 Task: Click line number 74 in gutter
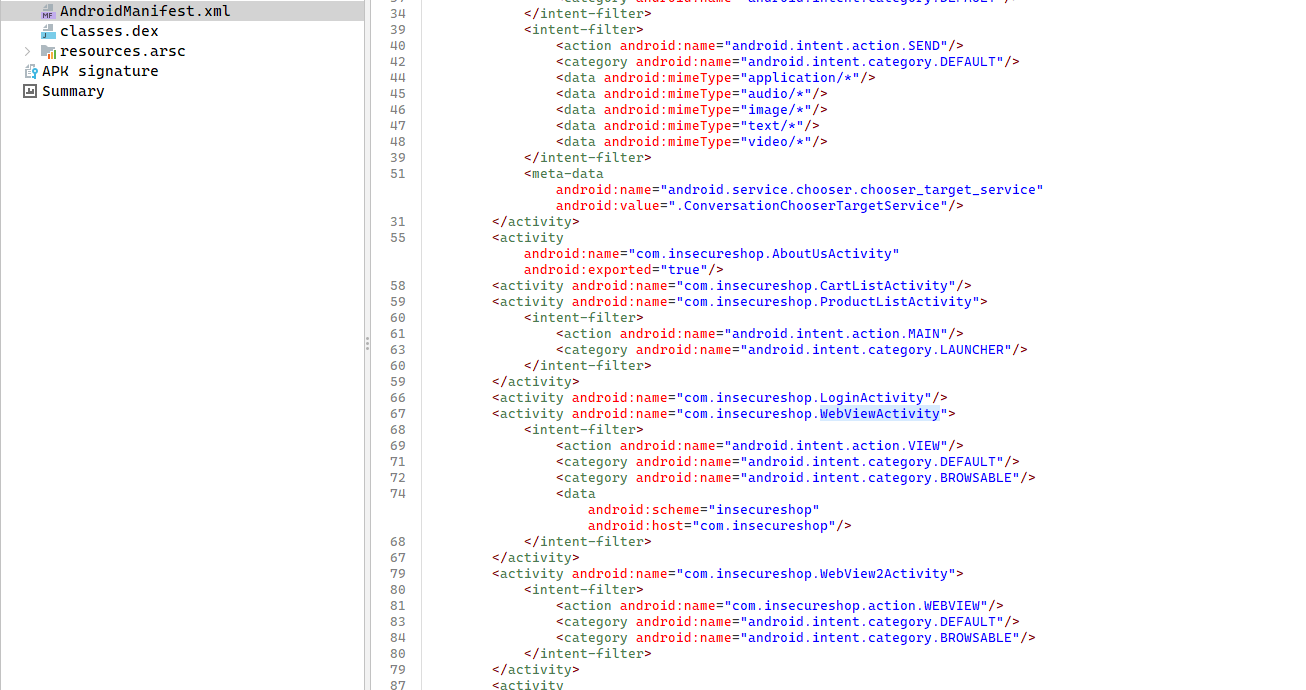pos(397,494)
